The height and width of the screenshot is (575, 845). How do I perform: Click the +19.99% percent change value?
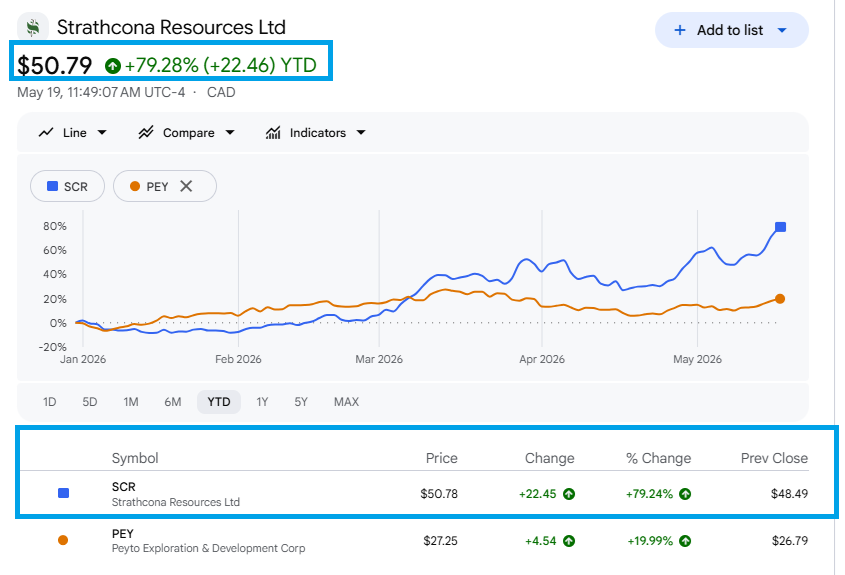tap(650, 541)
